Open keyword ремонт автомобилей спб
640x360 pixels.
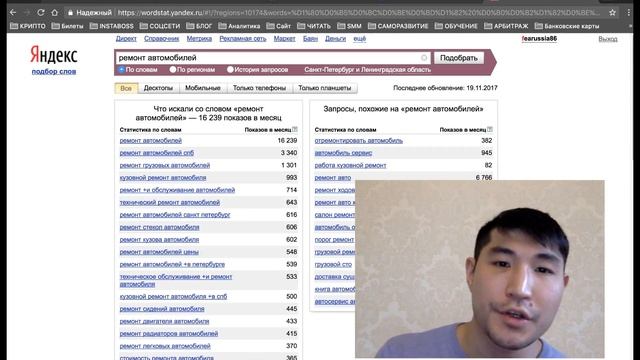pyautogui.click(x=157, y=153)
